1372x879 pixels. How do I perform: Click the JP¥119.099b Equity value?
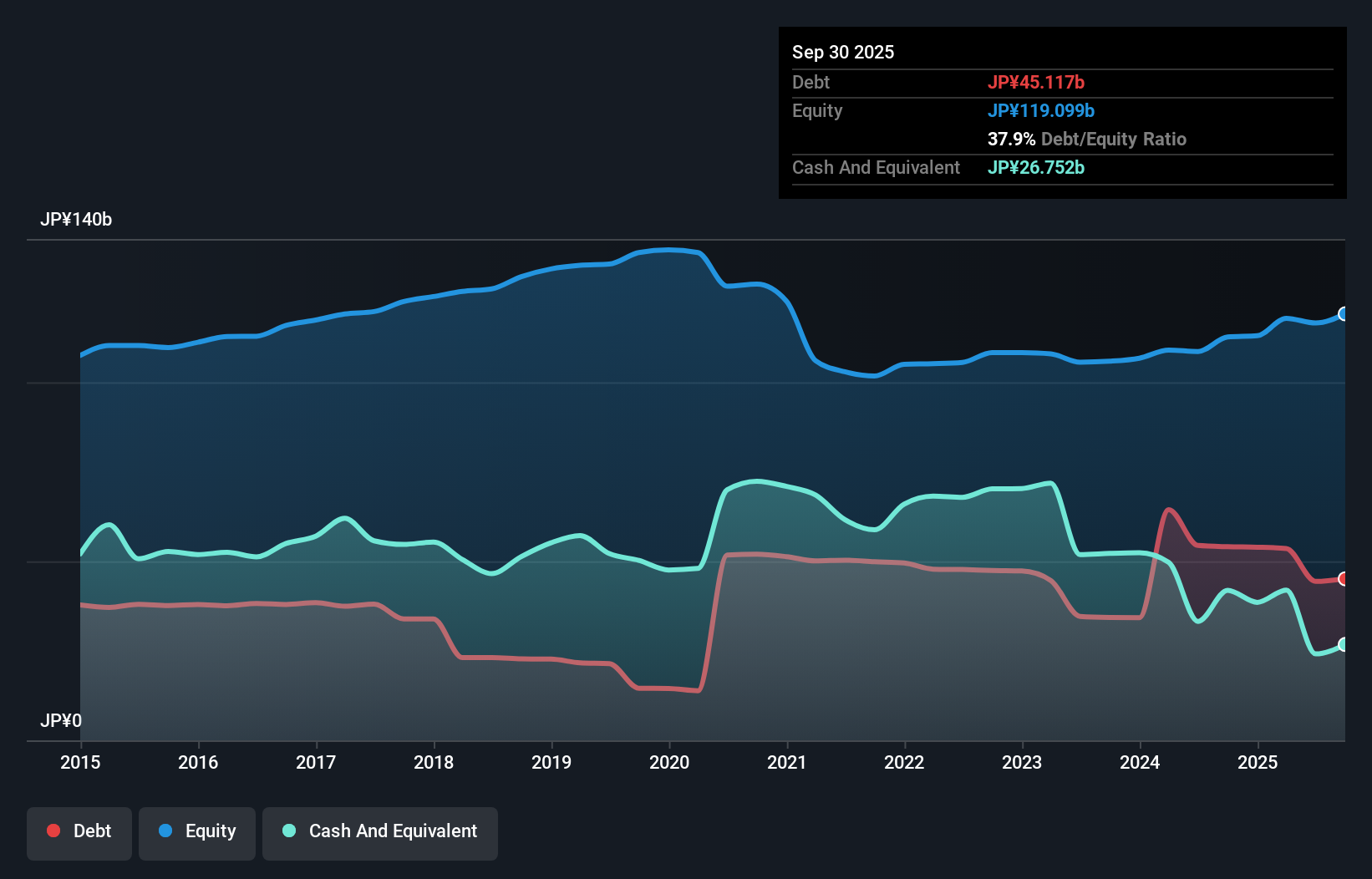[1042, 110]
